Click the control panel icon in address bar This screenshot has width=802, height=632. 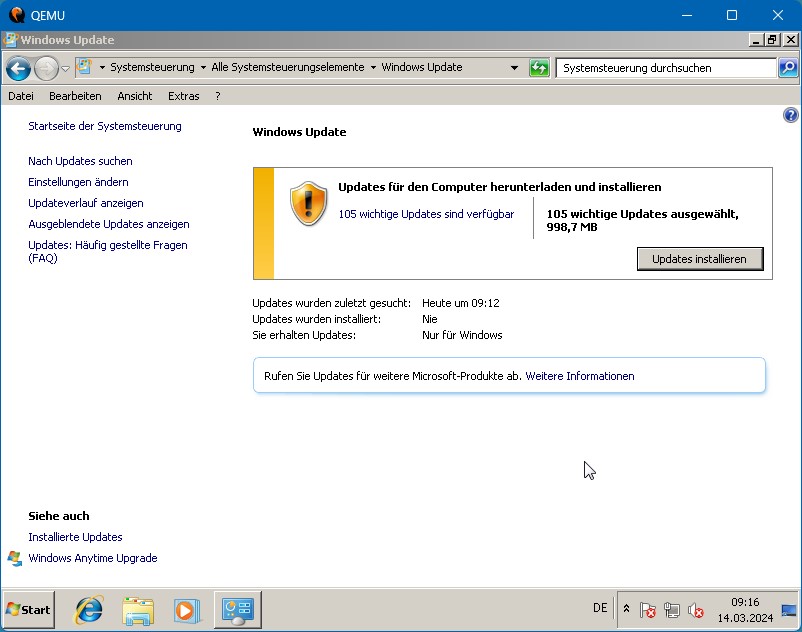pos(84,67)
